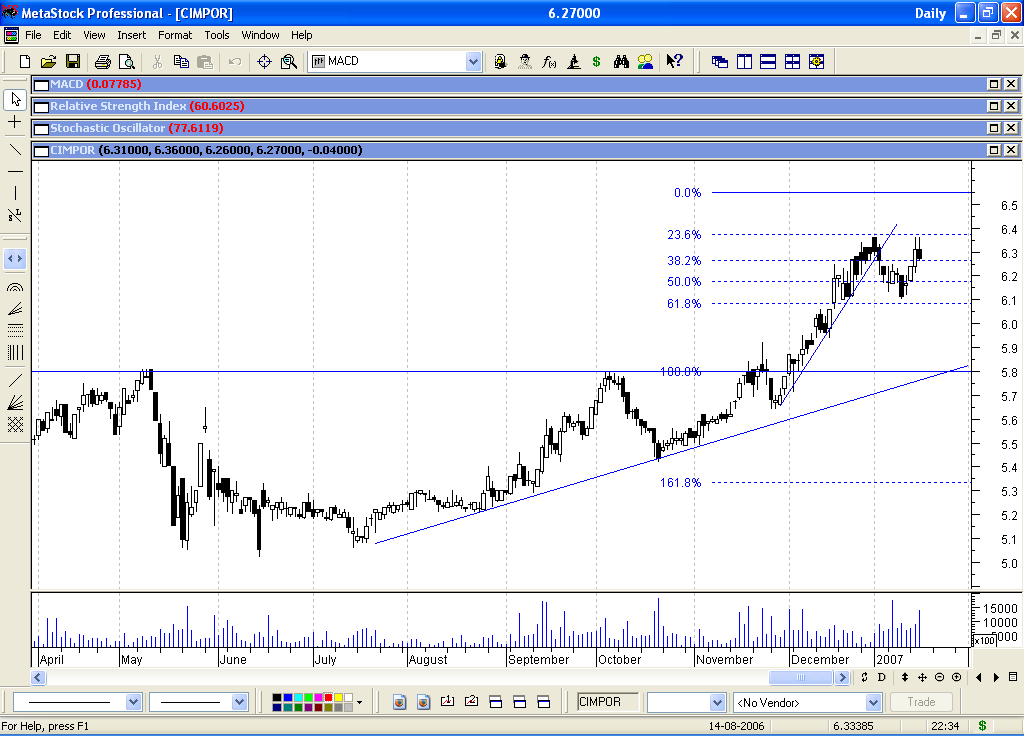Toggle the left-right toolbar switch arrows
1024x736 pixels.
click(15, 259)
